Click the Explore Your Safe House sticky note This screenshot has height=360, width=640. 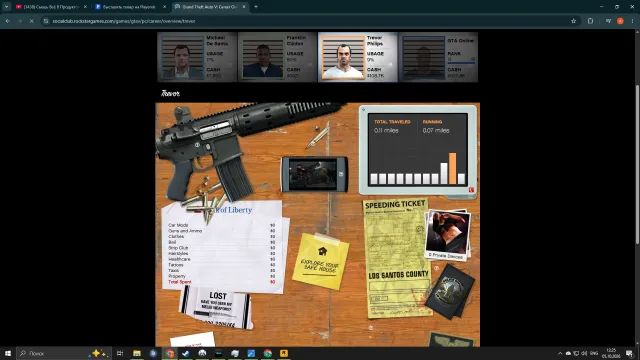(321, 261)
